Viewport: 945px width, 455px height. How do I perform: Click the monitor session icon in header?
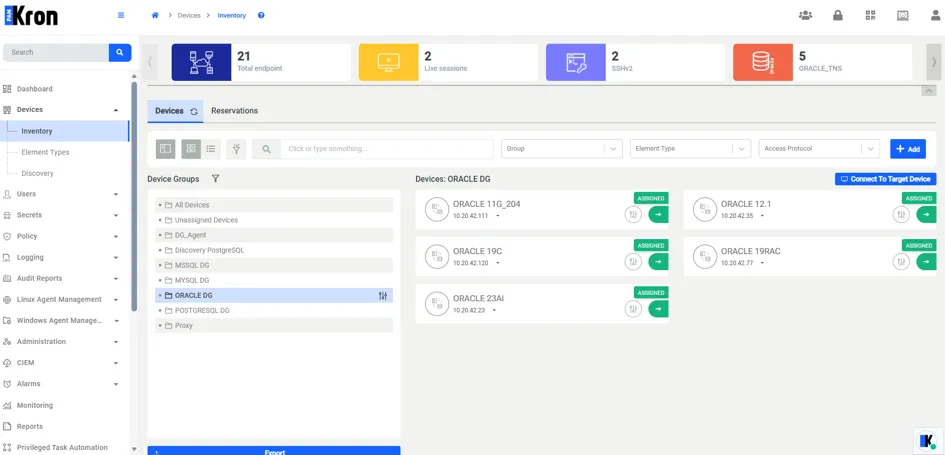902,16
